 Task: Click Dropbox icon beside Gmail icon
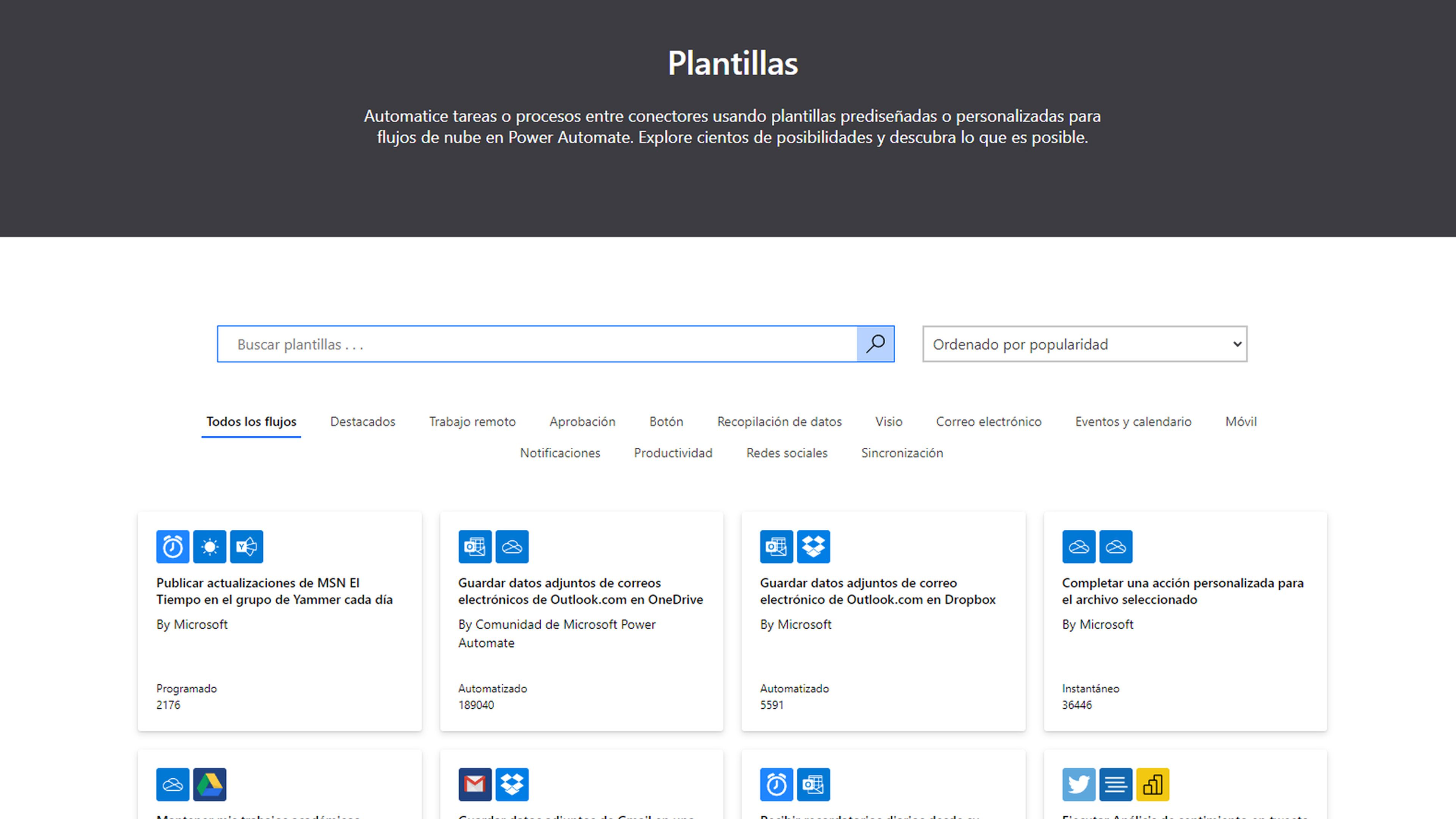click(512, 784)
